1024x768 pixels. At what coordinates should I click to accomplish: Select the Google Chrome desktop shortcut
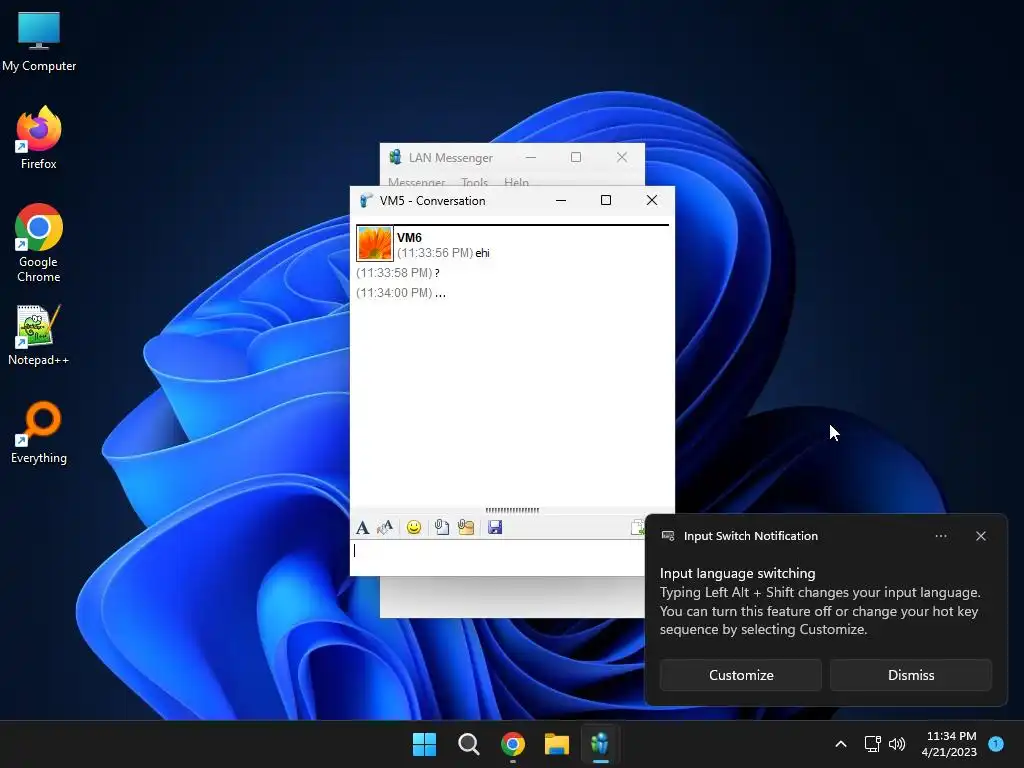tap(39, 243)
